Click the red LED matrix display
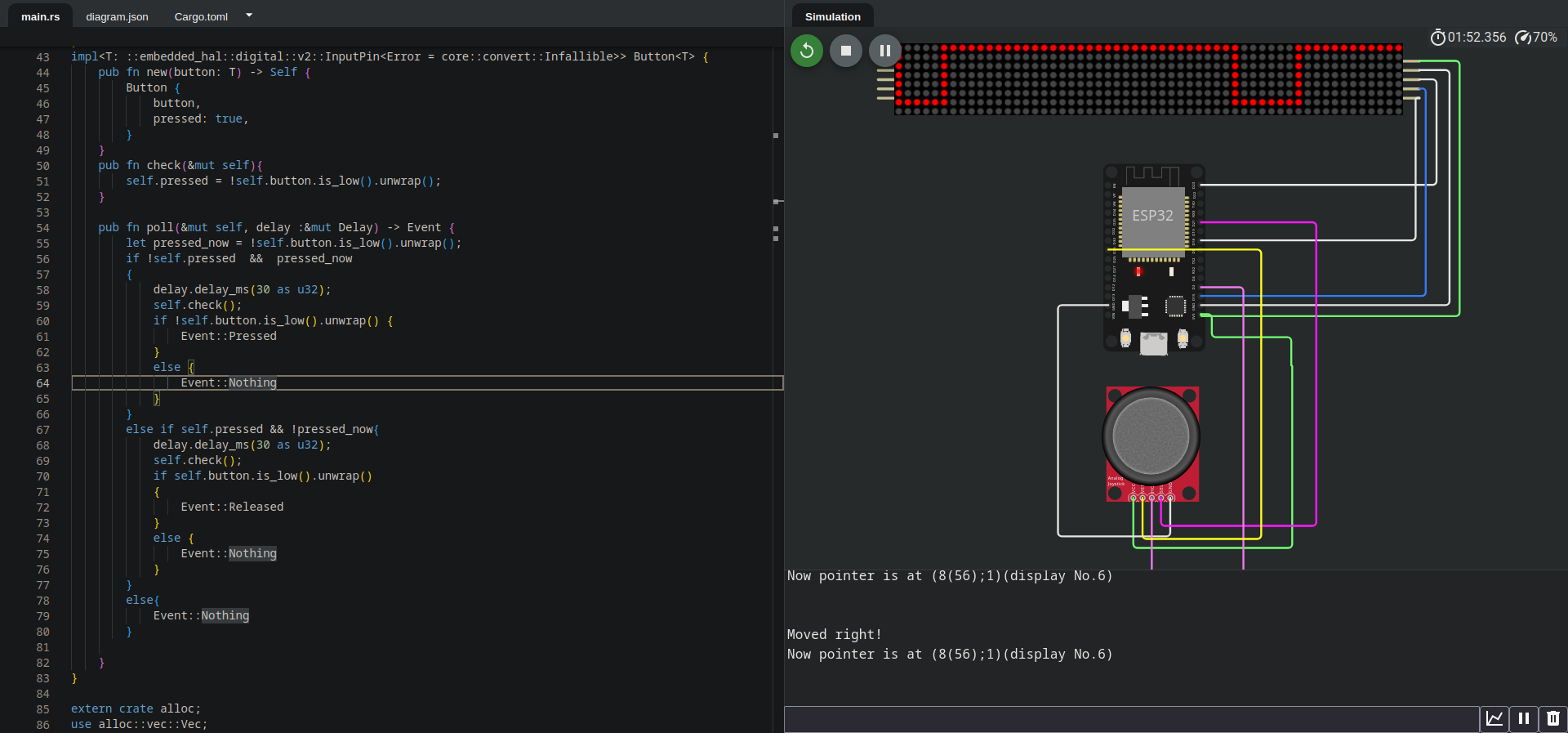The height and width of the screenshot is (733, 1568). (x=1147, y=79)
